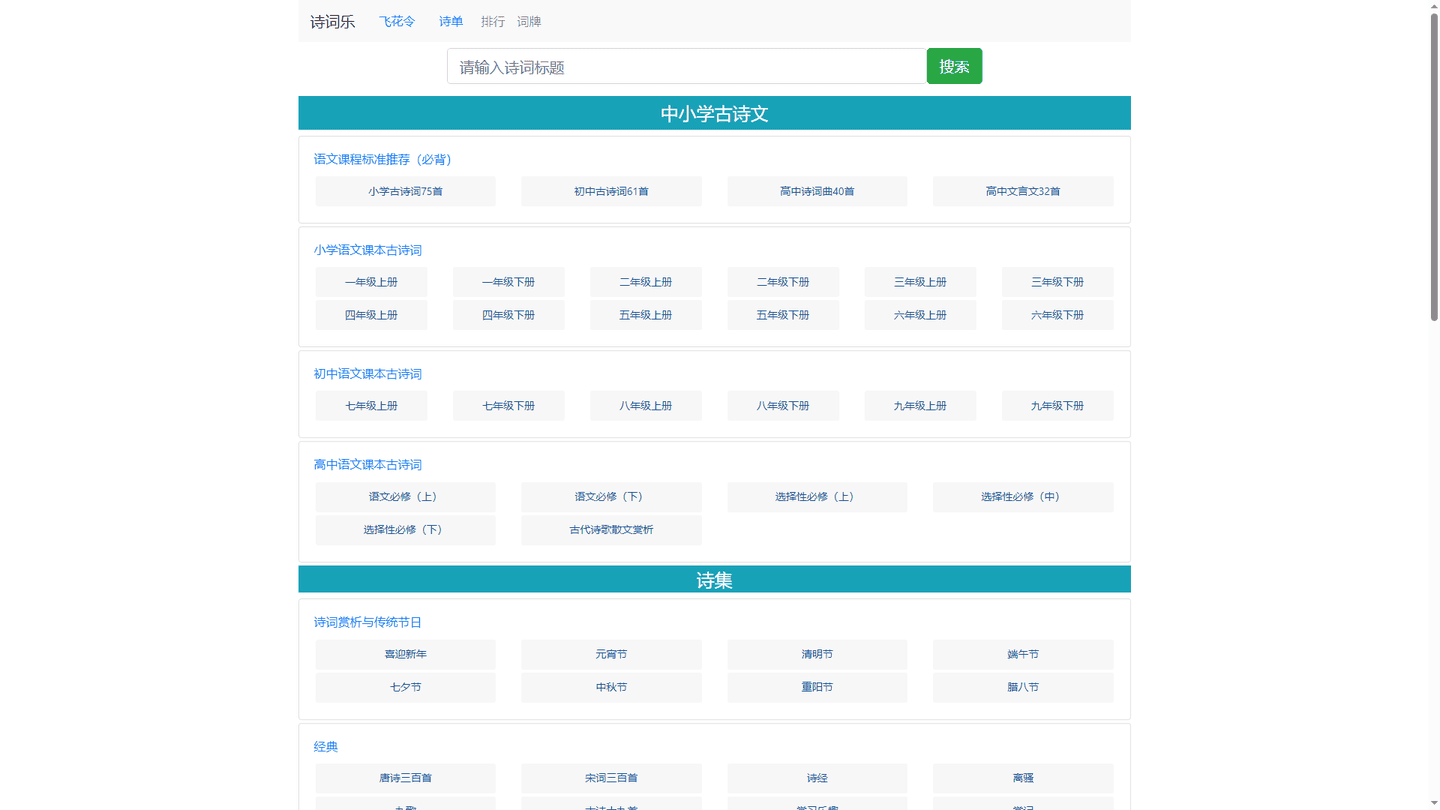Open the 腊八节 collection
1440x810 pixels.
pos(1023,687)
